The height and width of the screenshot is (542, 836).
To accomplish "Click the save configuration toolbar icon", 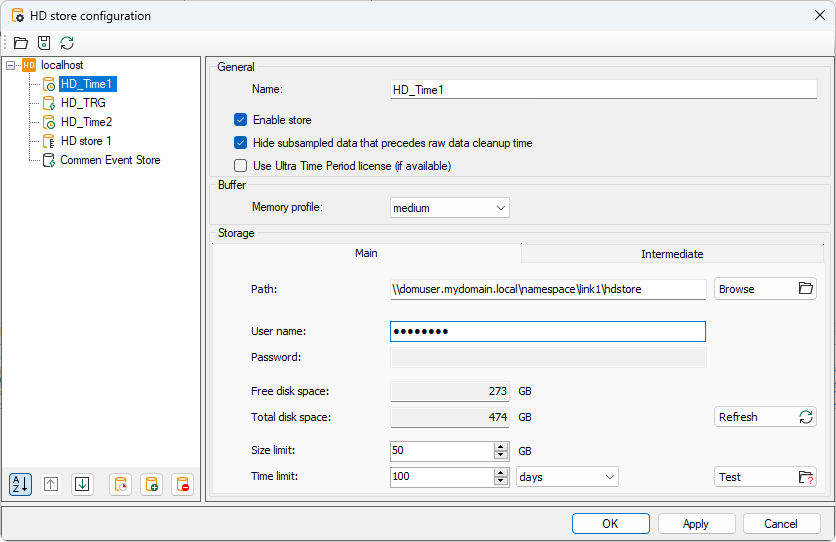I will click(43, 43).
